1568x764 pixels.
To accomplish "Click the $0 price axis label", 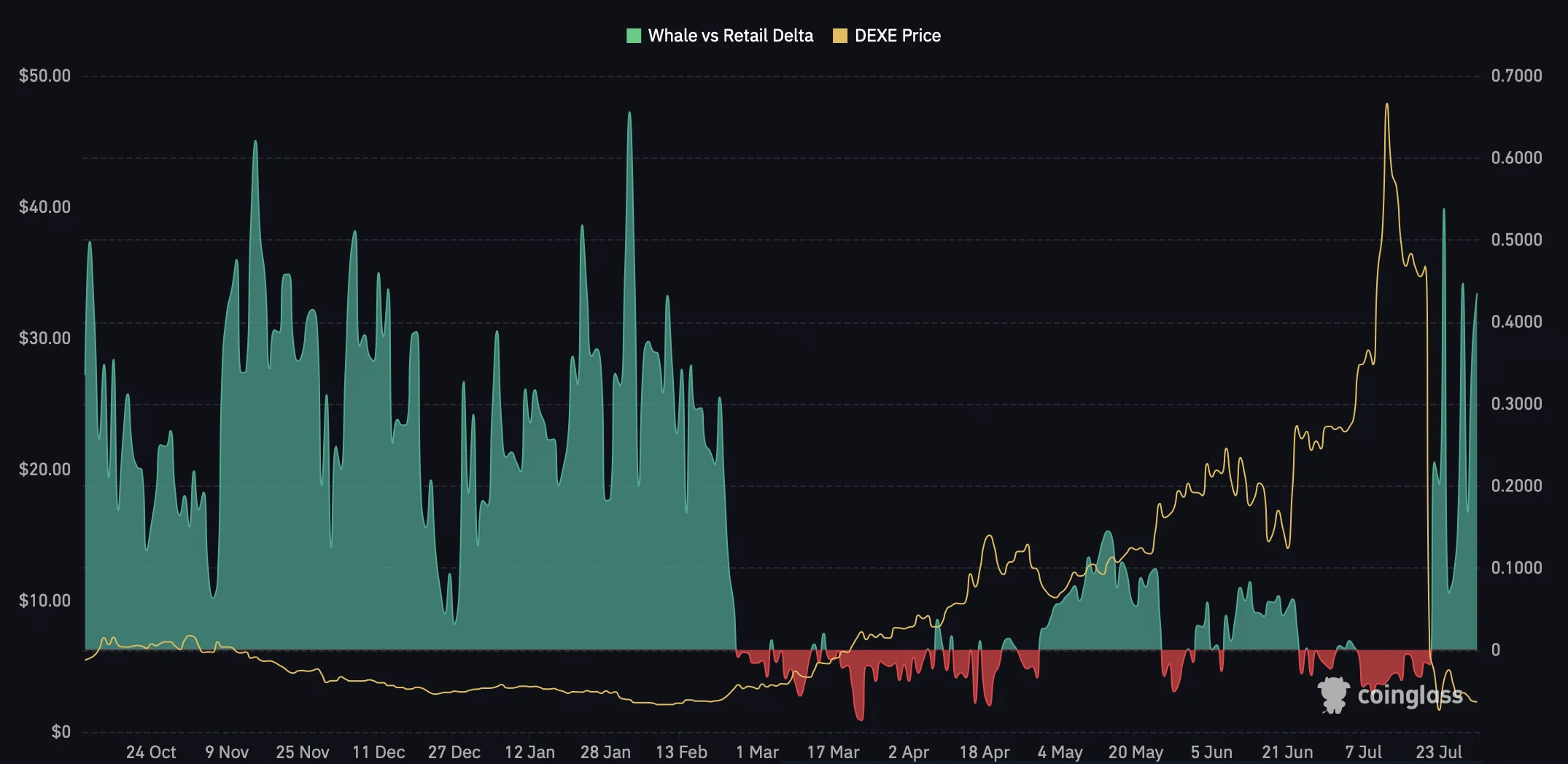I will pos(61,732).
